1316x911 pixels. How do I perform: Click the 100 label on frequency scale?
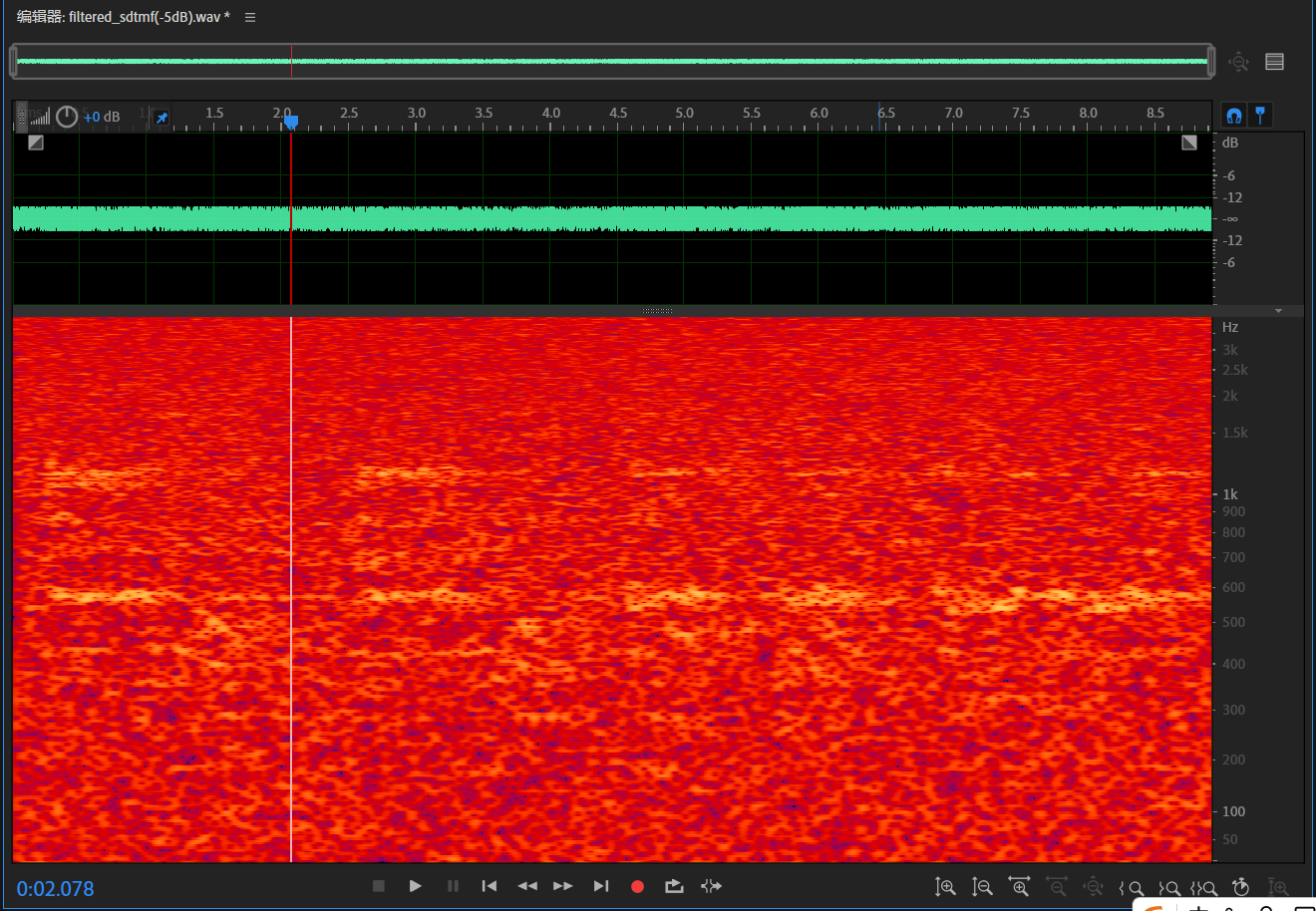[x=1234, y=811]
